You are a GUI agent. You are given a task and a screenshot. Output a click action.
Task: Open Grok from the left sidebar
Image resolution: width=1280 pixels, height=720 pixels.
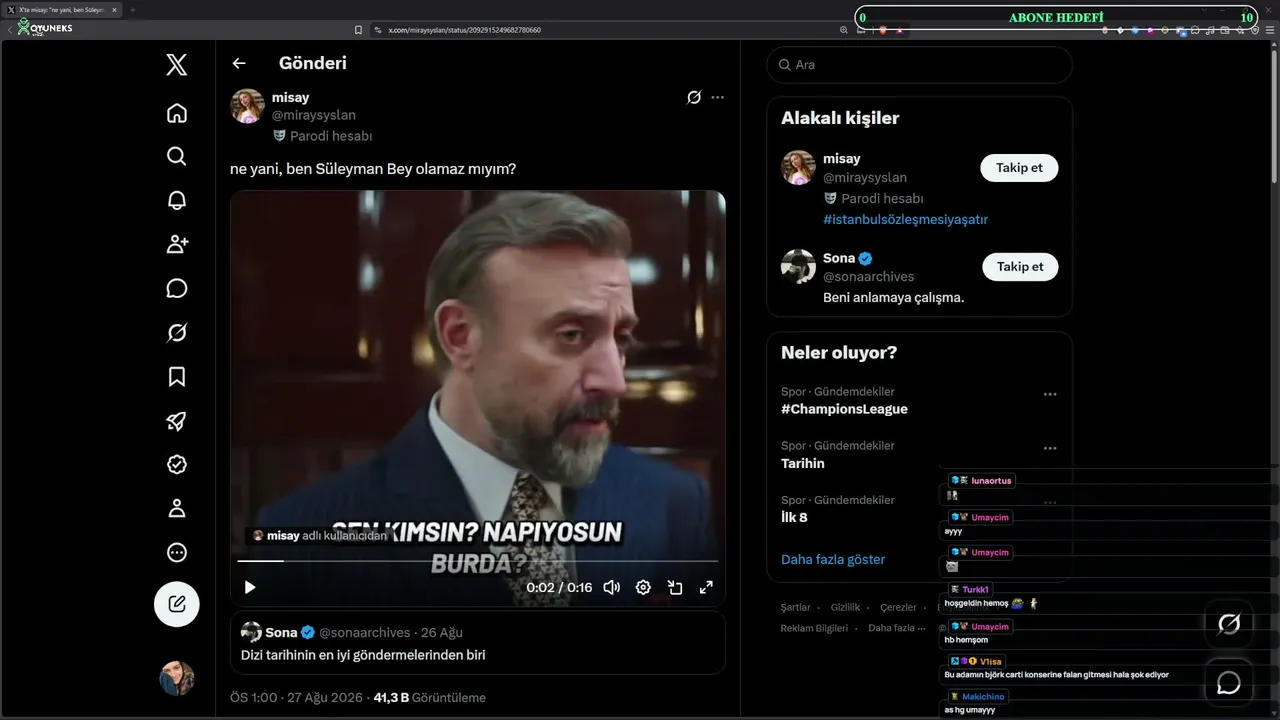tap(177, 333)
